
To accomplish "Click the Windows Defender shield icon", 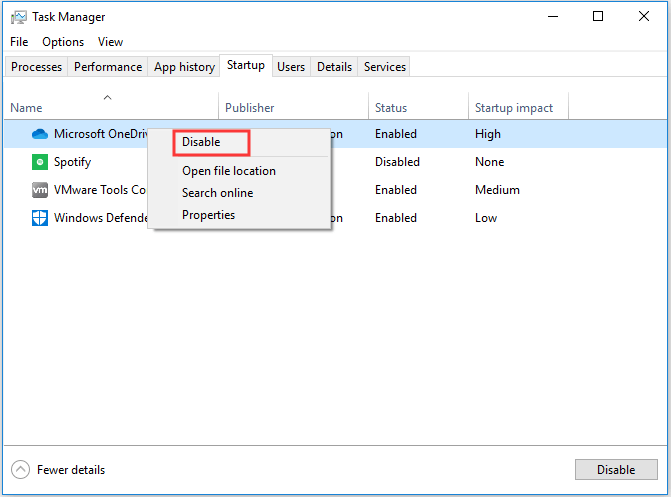I will tap(40, 218).
